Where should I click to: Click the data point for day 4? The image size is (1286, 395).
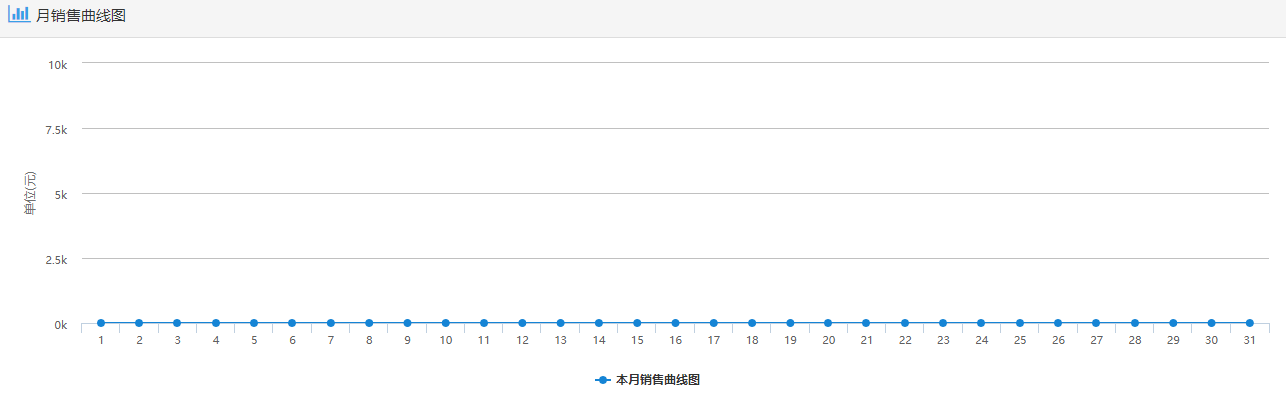pos(216,323)
